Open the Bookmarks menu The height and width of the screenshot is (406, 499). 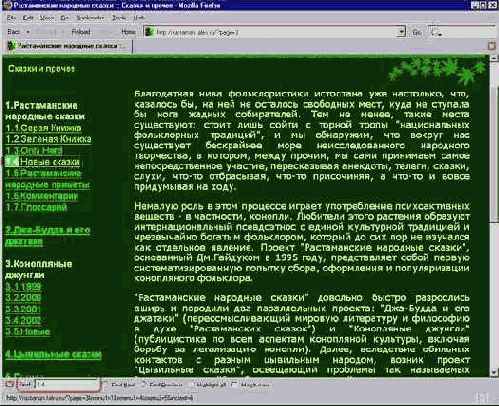click(x=90, y=18)
